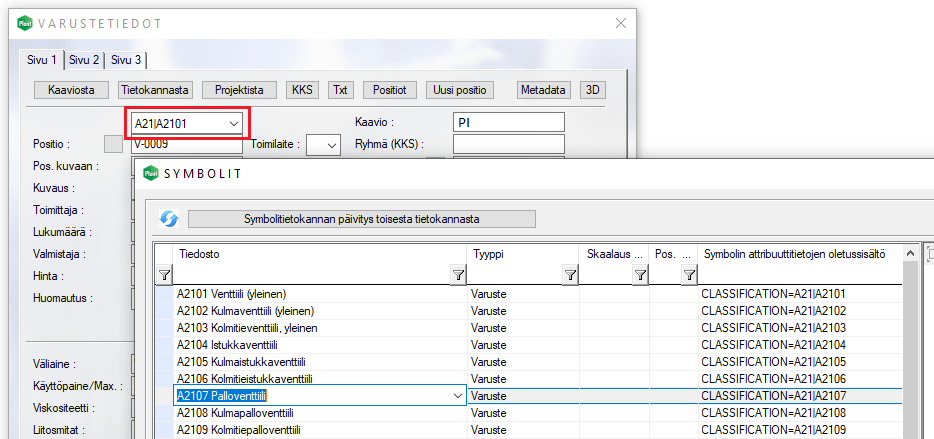
Task: Open the filter on Skaalaus column
Action: click(x=638, y=274)
